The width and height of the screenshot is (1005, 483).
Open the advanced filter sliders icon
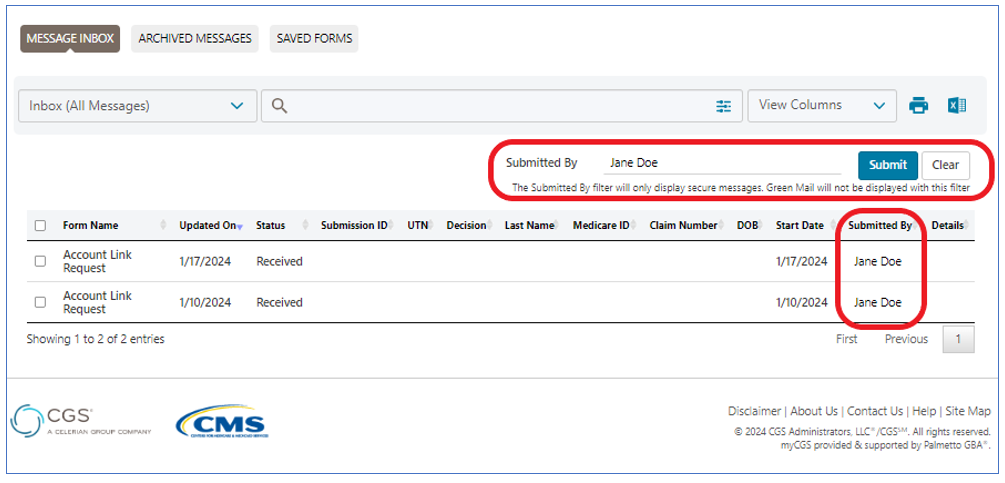pyautogui.click(x=724, y=106)
